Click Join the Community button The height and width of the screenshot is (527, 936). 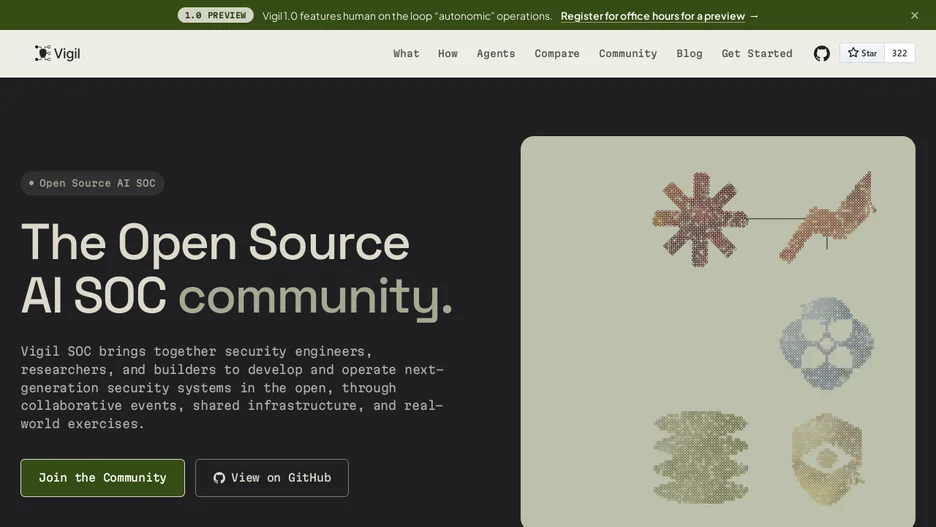[x=103, y=477]
